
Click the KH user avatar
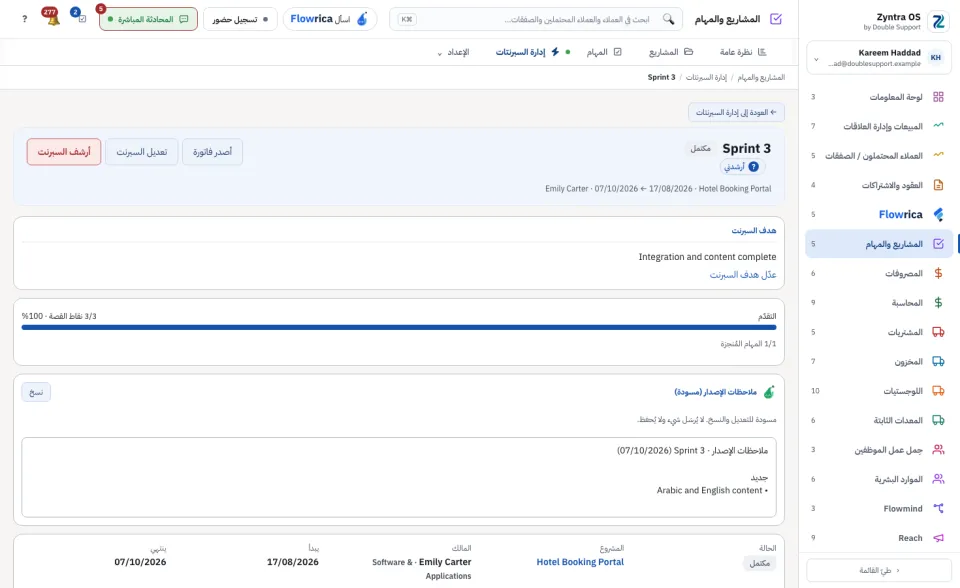936,58
